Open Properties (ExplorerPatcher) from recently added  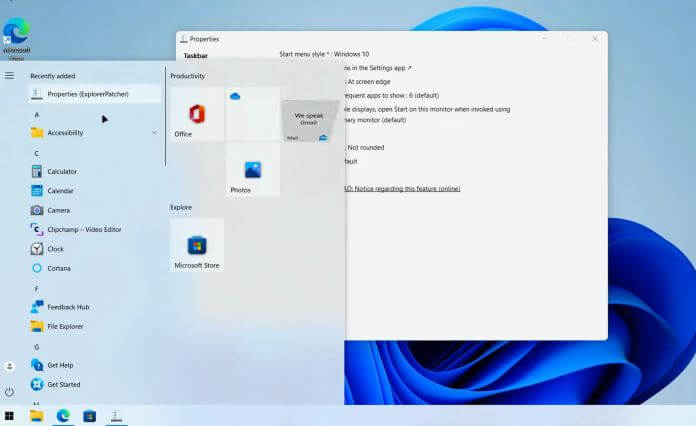point(95,94)
